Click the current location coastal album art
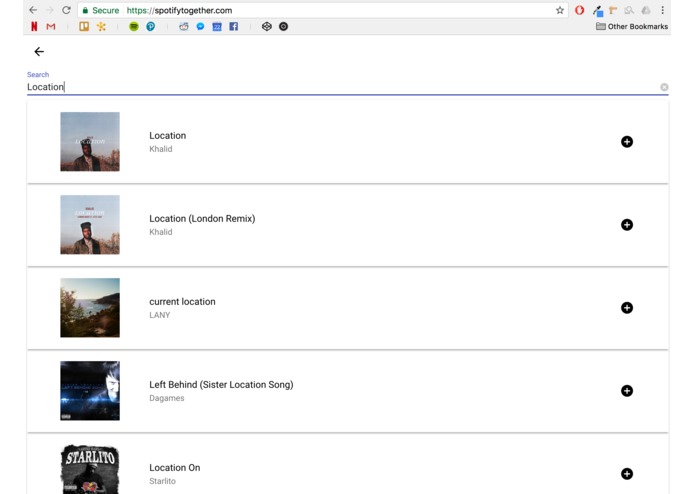Image resolution: width=695 pixels, height=494 pixels. pyautogui.click(x=90, y=307)
